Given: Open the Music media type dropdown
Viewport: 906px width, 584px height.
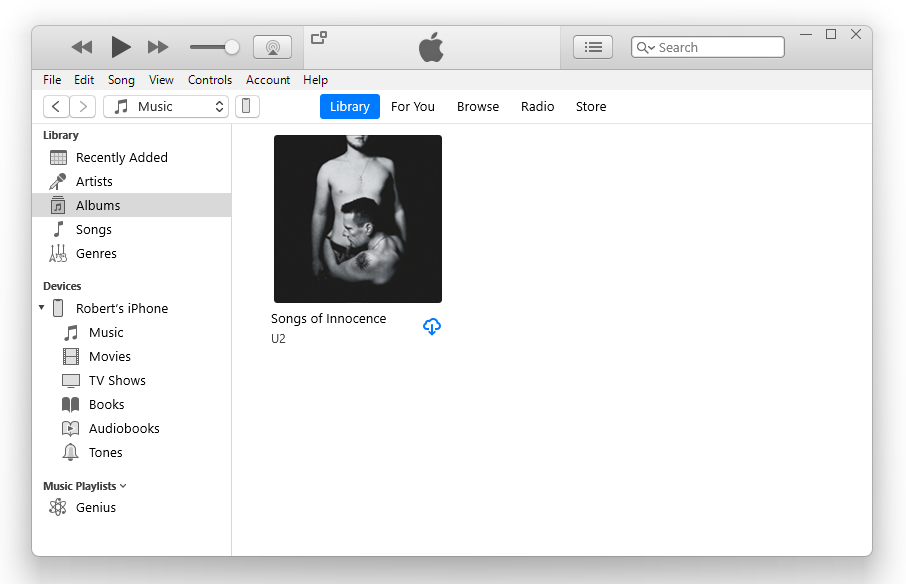Looking at the screenshot, I should click(166, 107).
